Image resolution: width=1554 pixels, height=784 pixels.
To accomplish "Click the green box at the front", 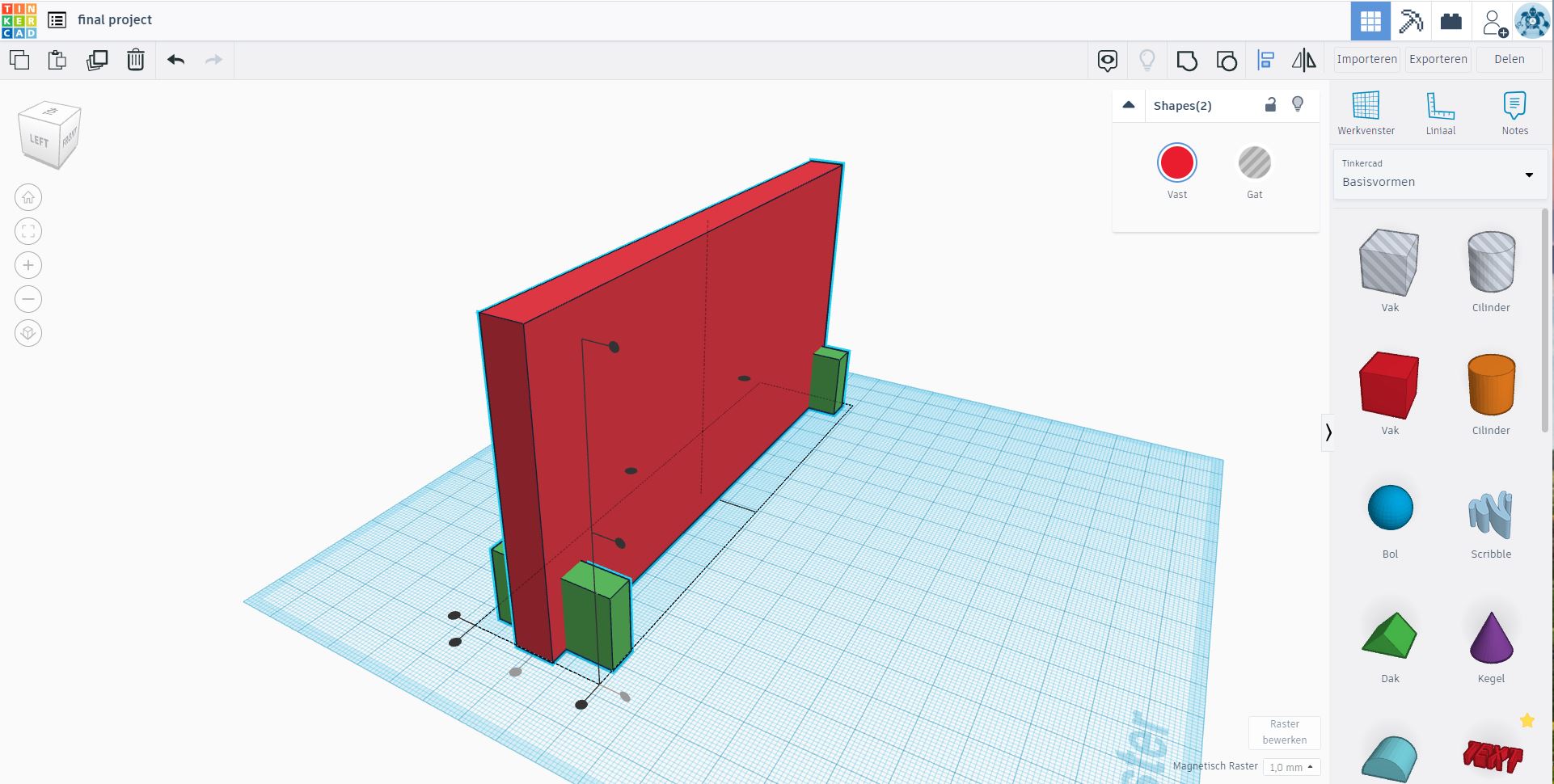I will [x=596, y=616].
